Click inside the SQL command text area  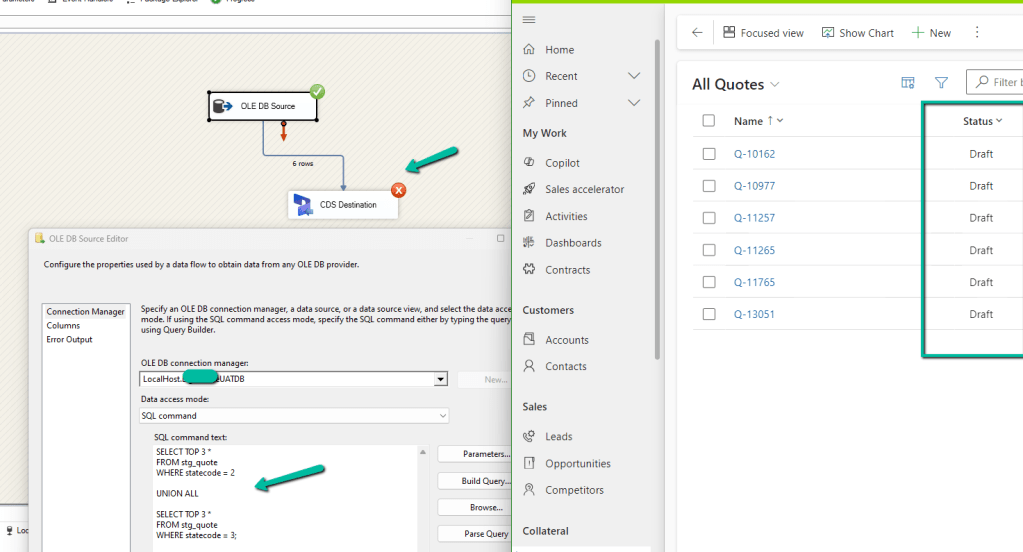pyautogui.click(x=284, y=498)
